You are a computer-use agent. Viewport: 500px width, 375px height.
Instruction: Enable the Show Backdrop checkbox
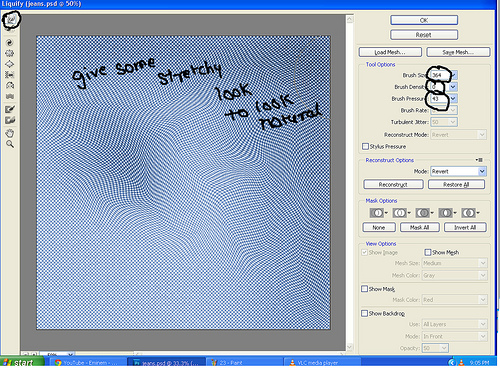point(365,313)
